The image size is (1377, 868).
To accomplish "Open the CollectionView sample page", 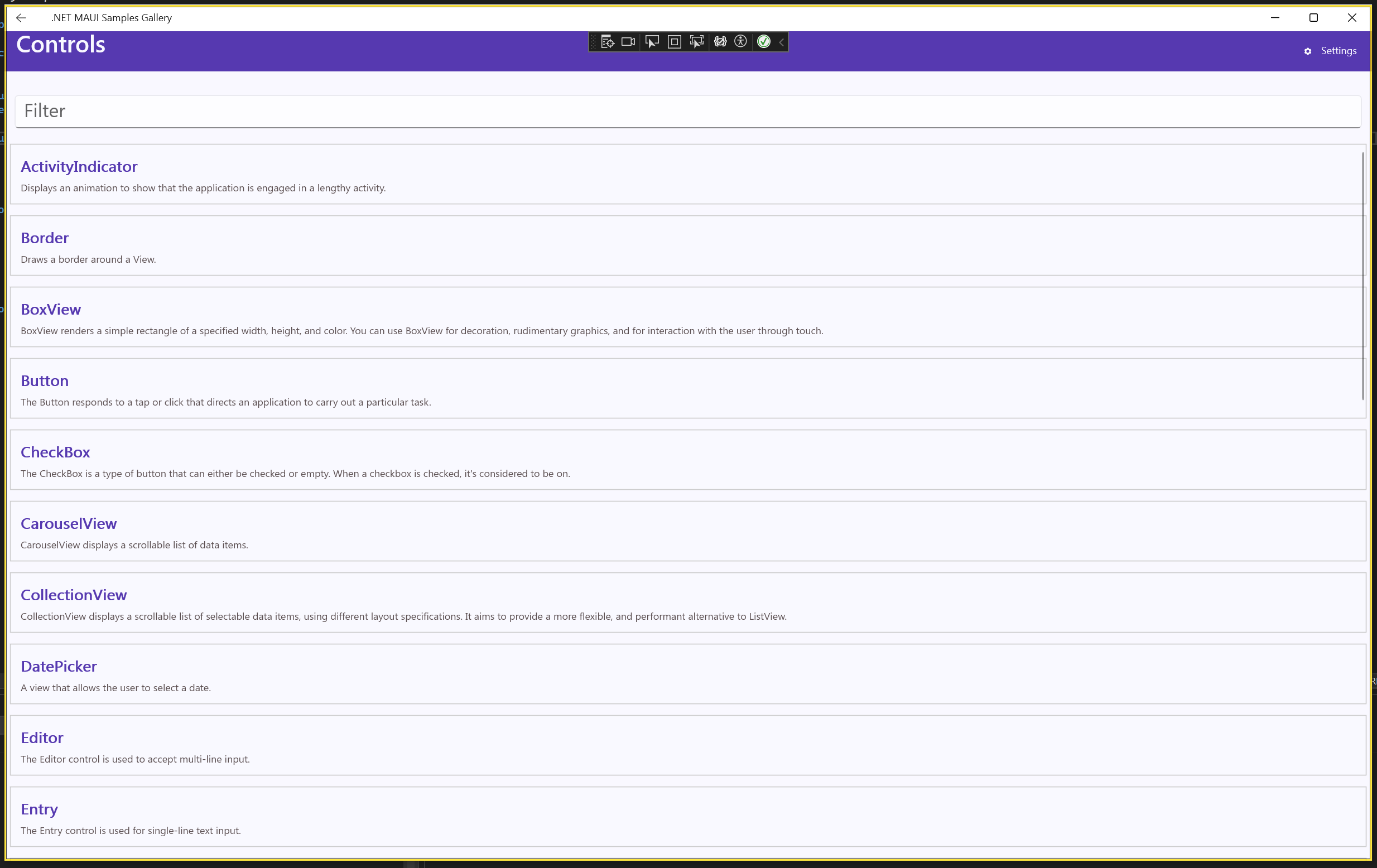I will coord(74,595).
